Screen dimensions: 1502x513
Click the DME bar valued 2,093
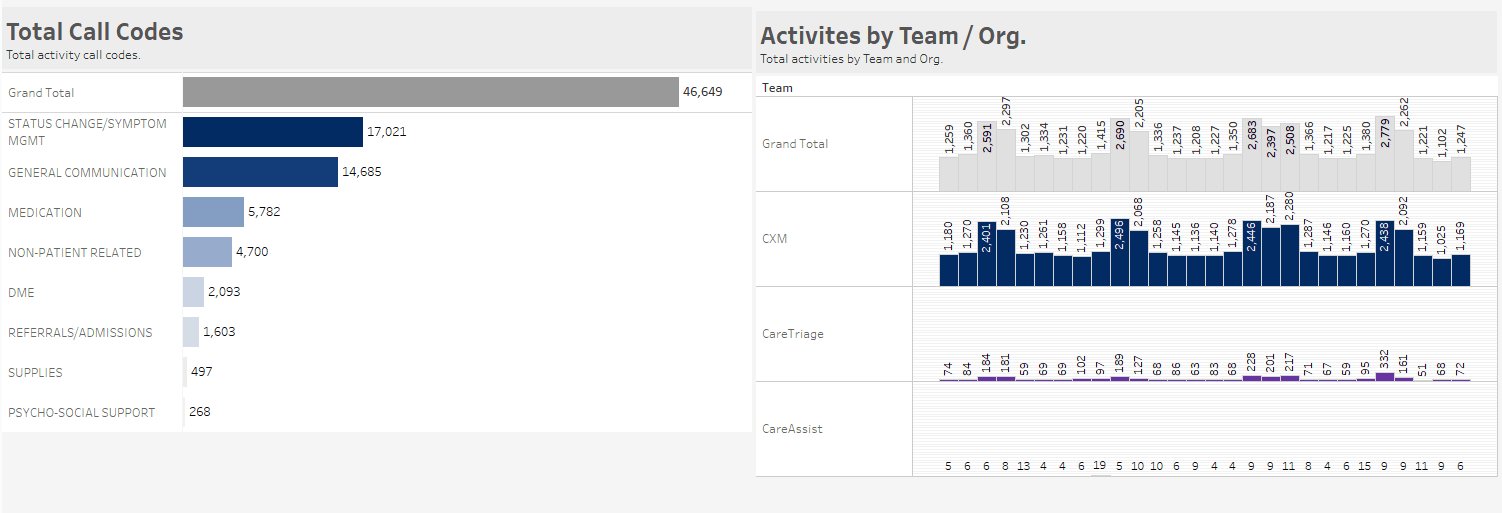(193, 292)
